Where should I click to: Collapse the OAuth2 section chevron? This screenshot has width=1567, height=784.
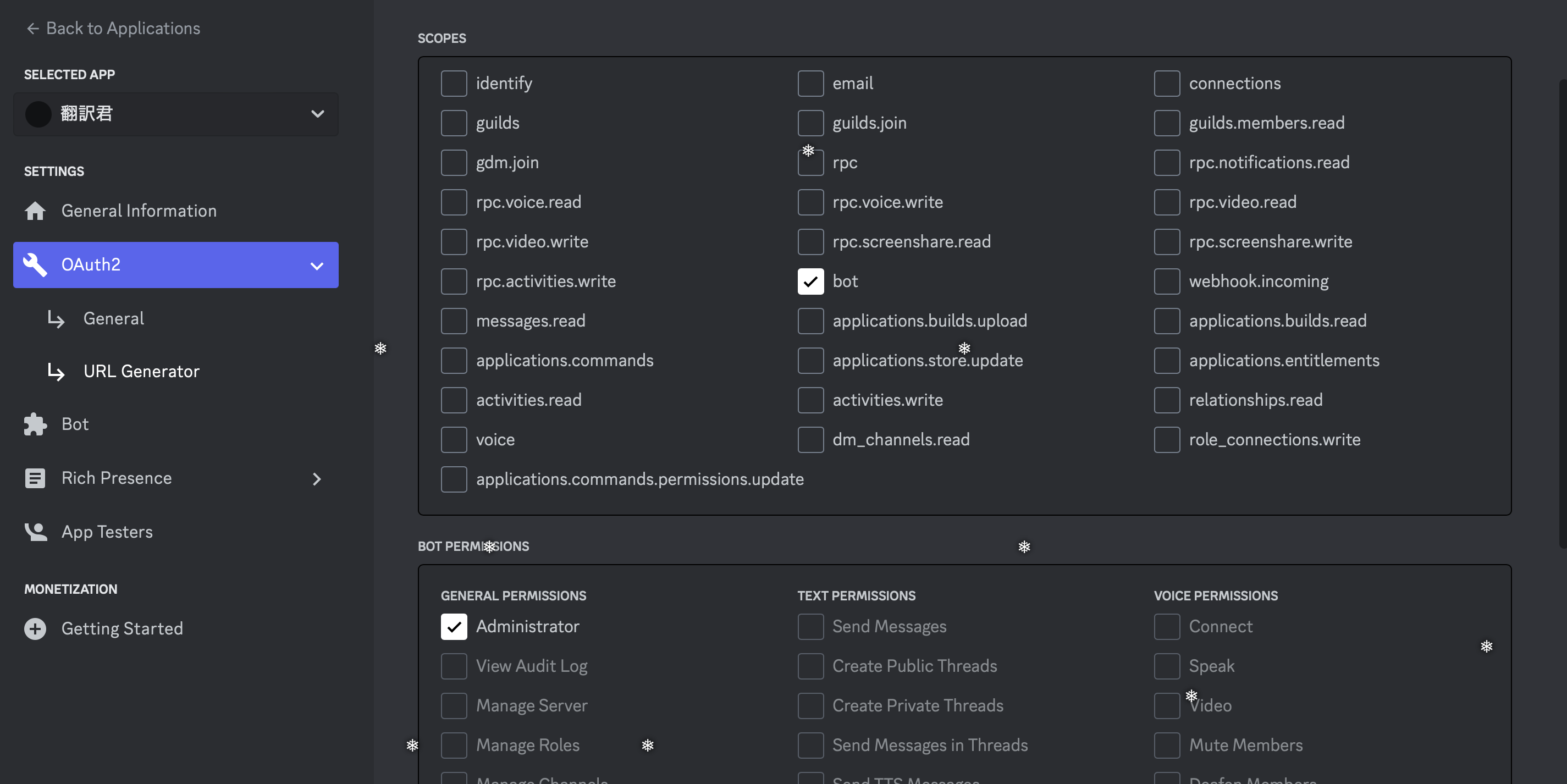(x=316, y=266)
